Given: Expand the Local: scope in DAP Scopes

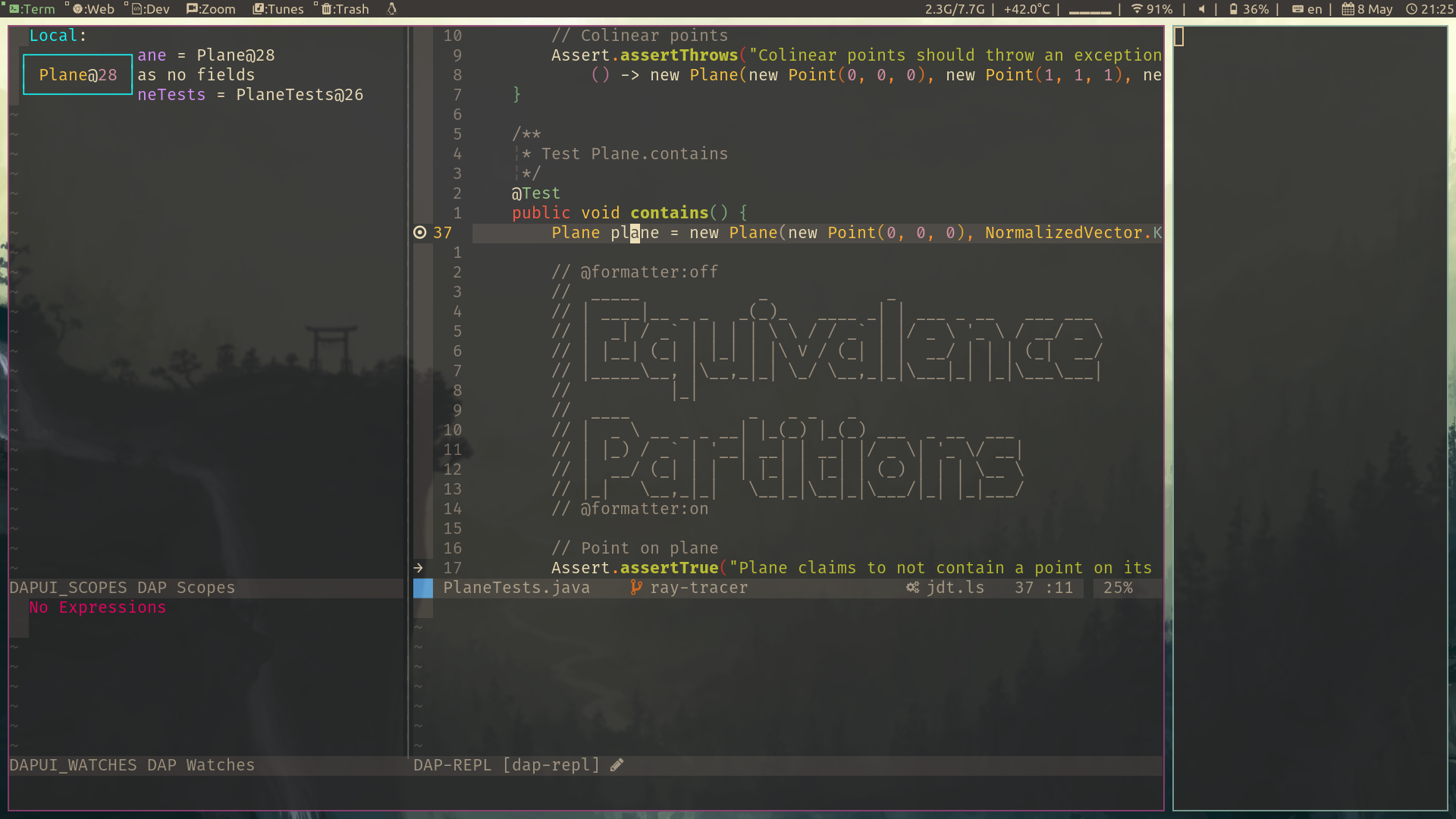Looking at the screenshot, I should (x=57, y=35).
